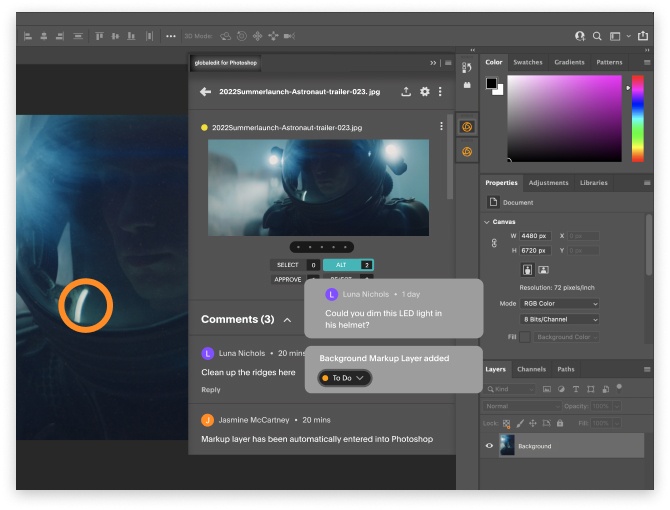
Task: Toggle pixel layer filter in Layers
Action: (547, 389)
